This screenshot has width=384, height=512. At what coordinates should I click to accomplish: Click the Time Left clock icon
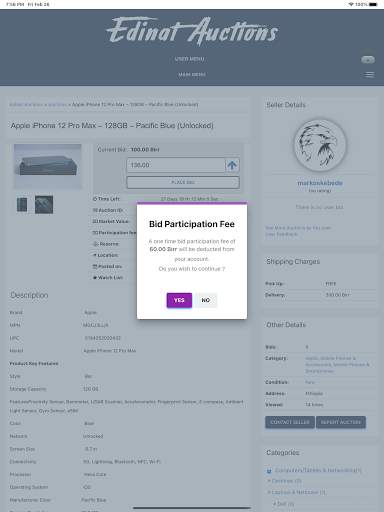point(95,199)
